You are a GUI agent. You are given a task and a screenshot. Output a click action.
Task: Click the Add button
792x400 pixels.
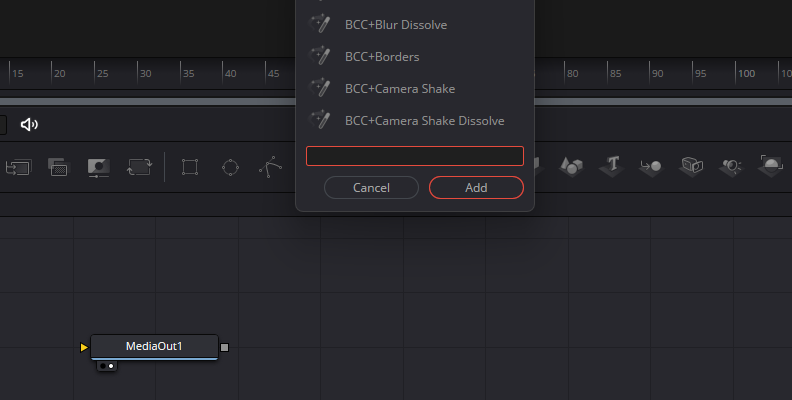(x=476, y=187)
